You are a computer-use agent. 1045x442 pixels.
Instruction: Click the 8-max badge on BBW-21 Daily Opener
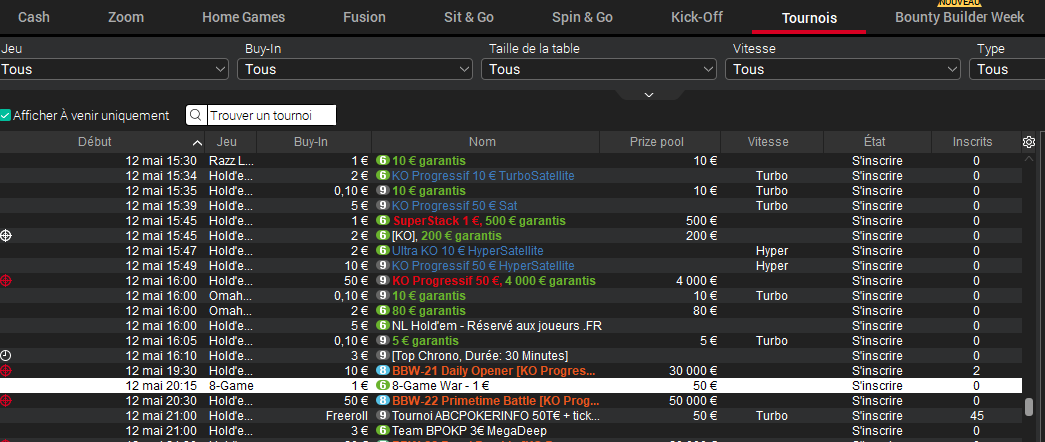[x=383, y=371]
